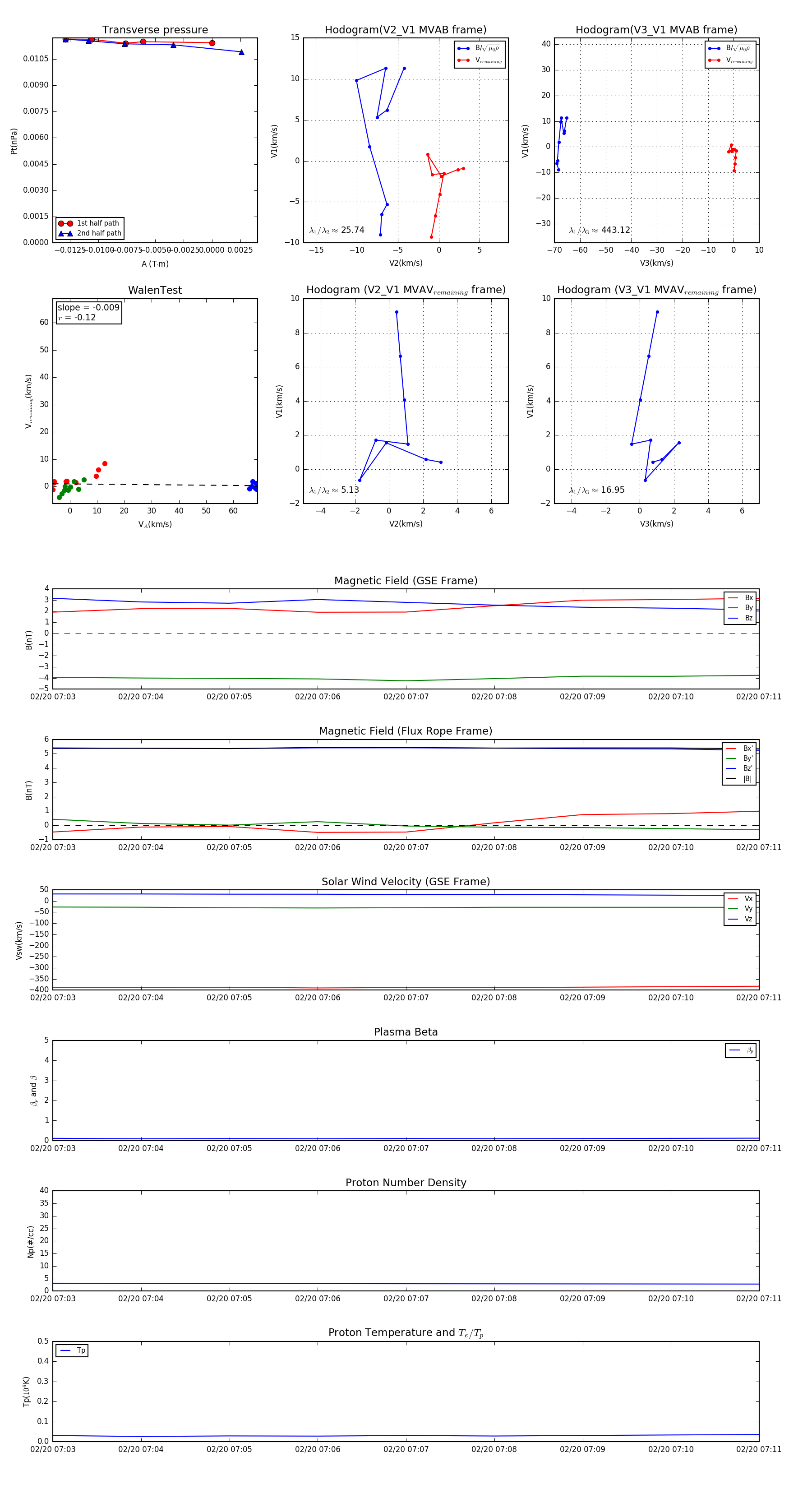Click the "Bz'" legend entry in Flux Rope panel
Image resolution: width=812 pixels, height=1489 pixels.
(739, 769)
